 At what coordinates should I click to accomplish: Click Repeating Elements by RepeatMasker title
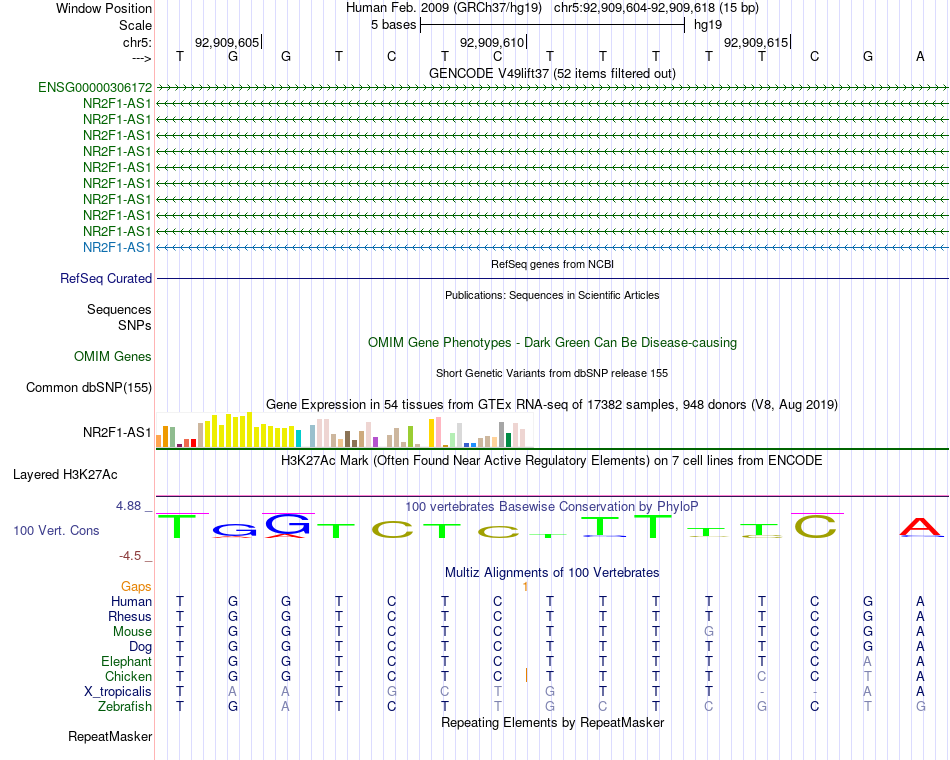[x=553, y=722]
